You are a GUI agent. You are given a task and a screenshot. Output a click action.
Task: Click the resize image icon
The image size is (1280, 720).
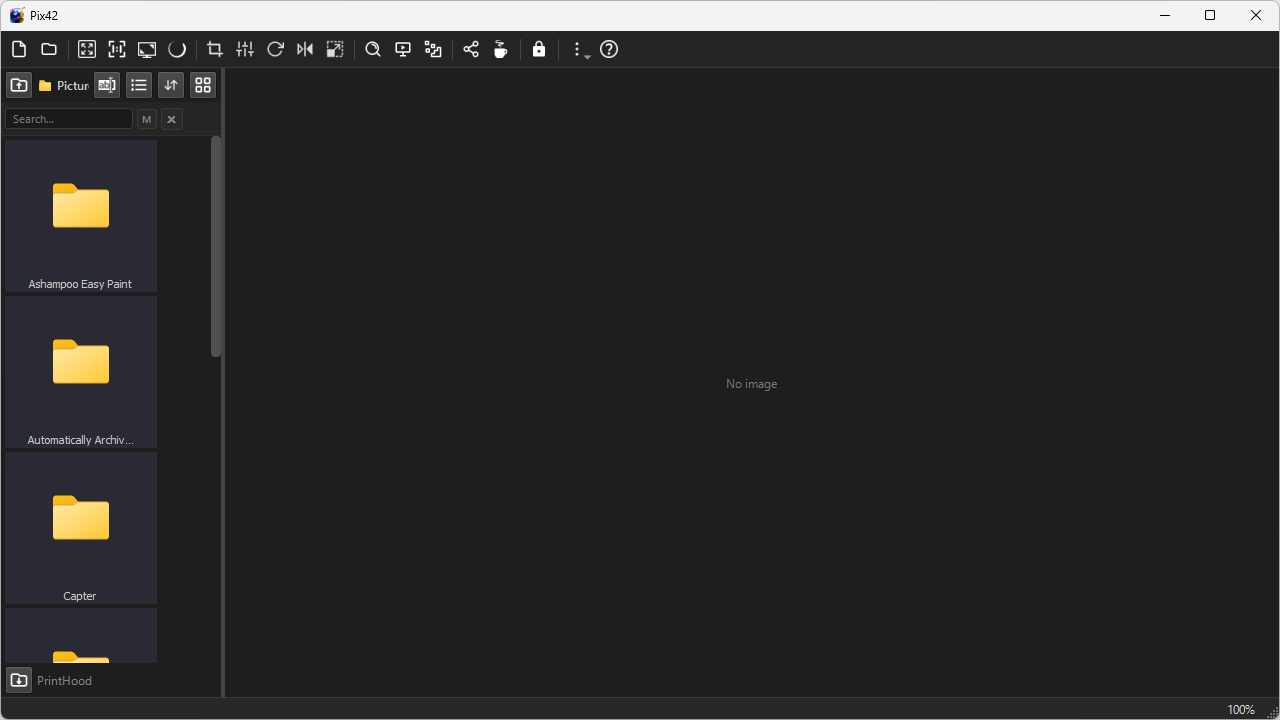click(335, 49)
